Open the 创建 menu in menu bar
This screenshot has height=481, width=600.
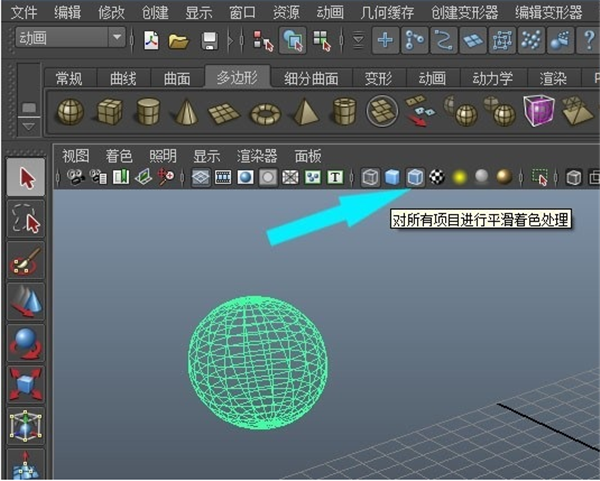[x=155, y=12]
